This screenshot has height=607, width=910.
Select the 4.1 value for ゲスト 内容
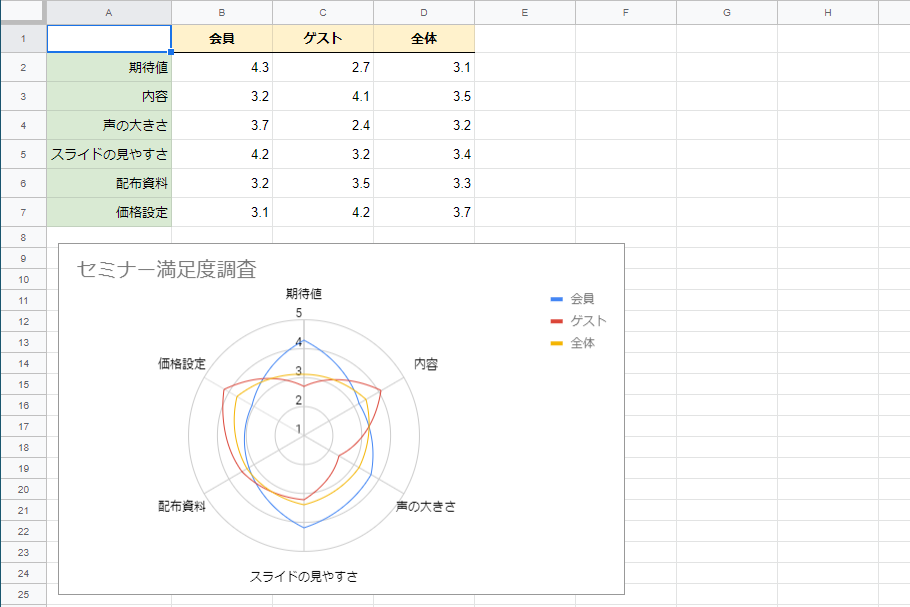click(322, 96)
